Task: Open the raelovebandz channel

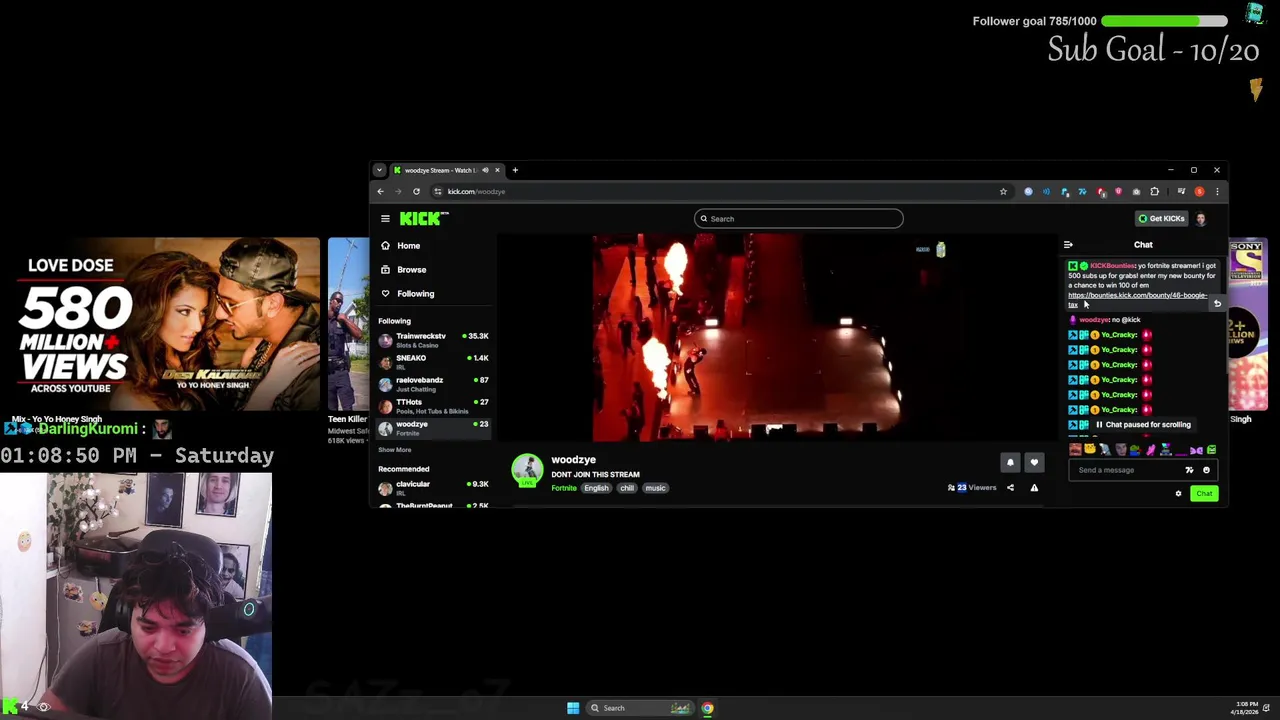Action: 433,384
